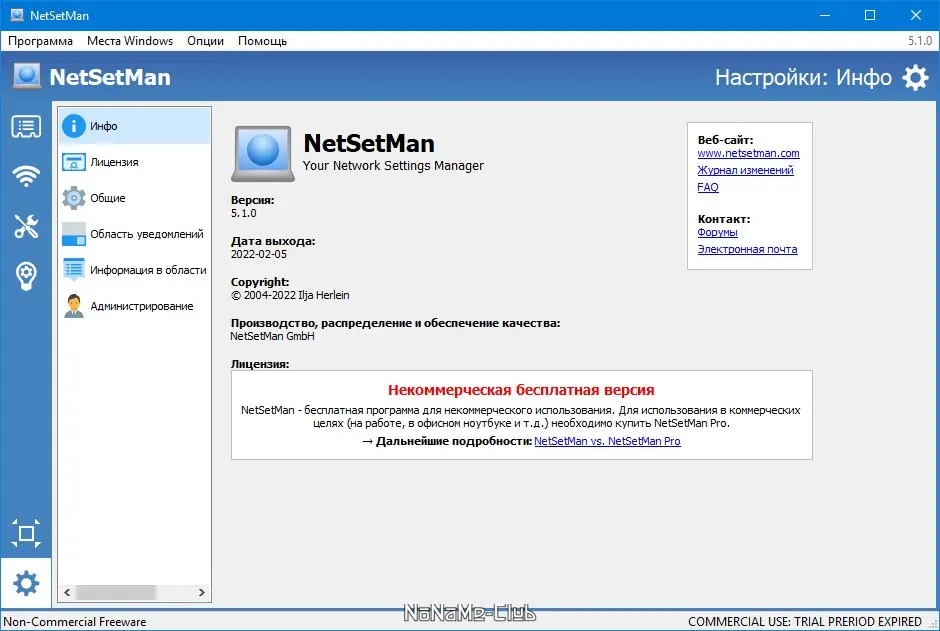Open the Опции menu
Image resolution: width=940 pixels, height=631 pixels.
coord(206,41)
